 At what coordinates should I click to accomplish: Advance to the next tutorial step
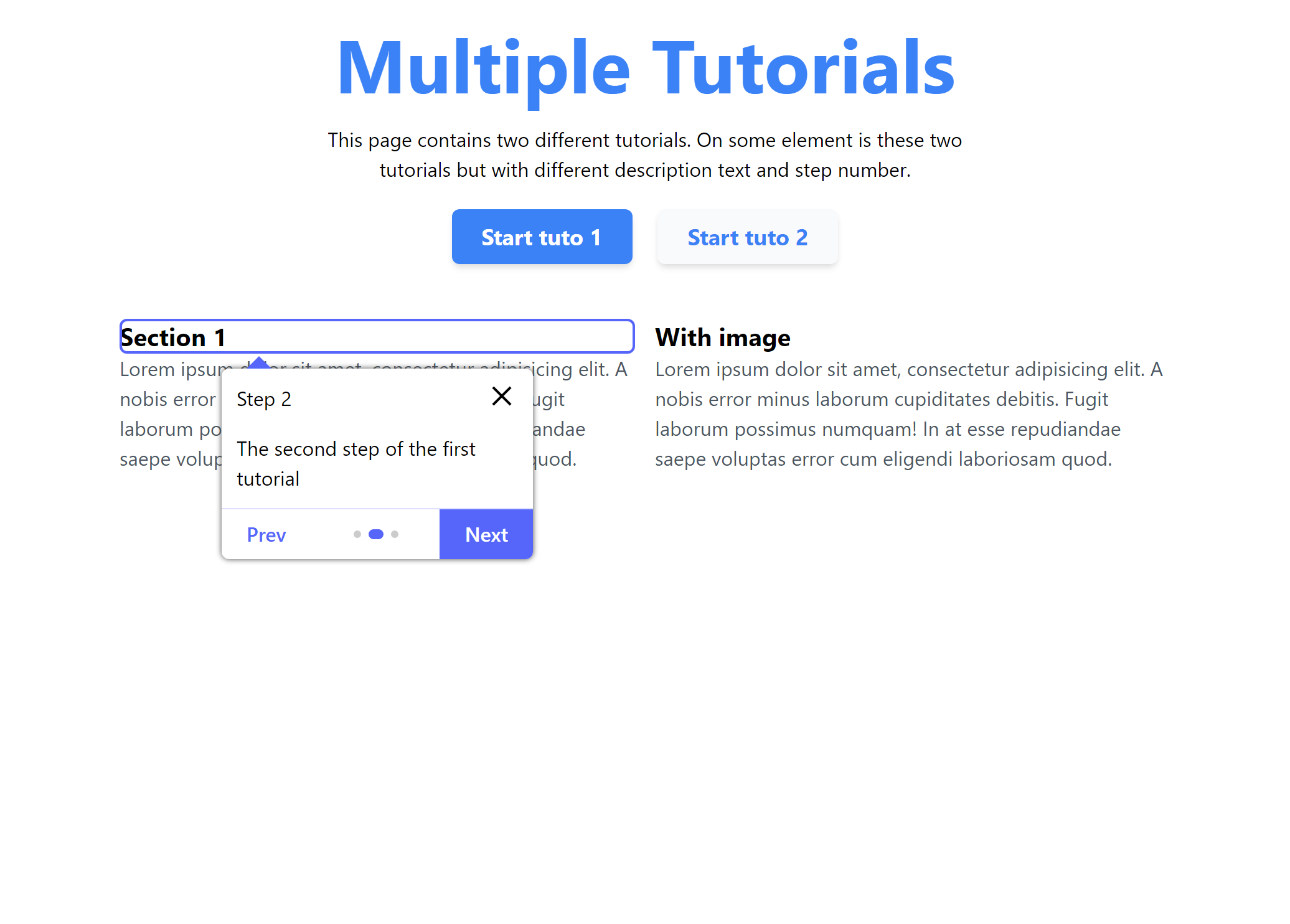[486, 534]
